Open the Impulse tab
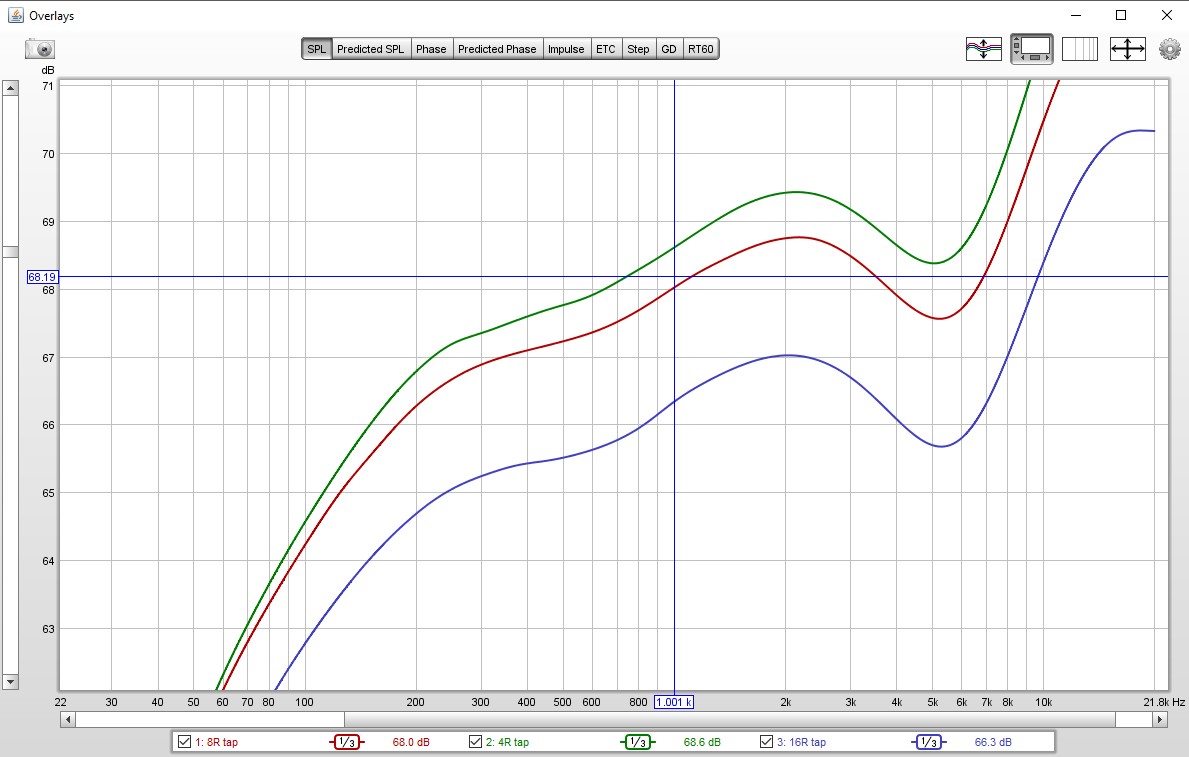The image size is (1189, 757). click(x=566, y=49)
